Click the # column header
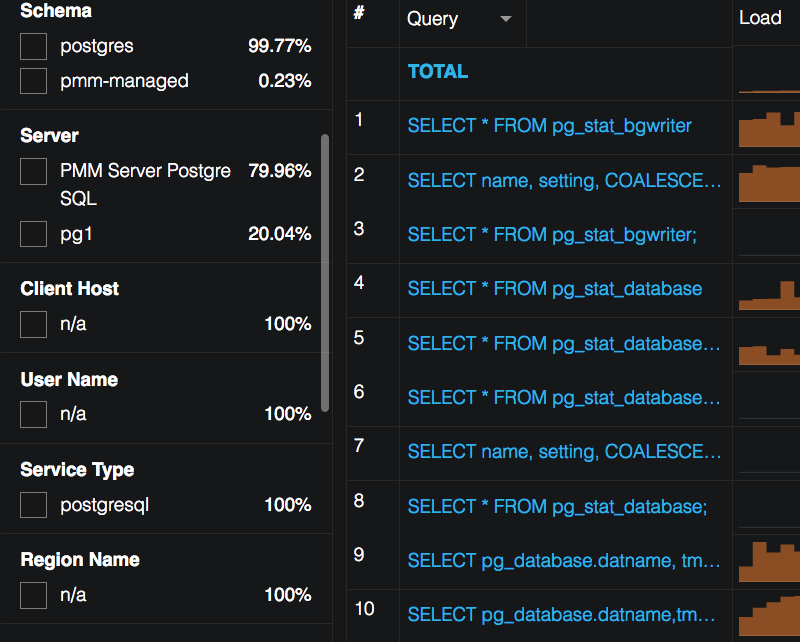The height and width of the screenshot is (642, 800). 359,13
